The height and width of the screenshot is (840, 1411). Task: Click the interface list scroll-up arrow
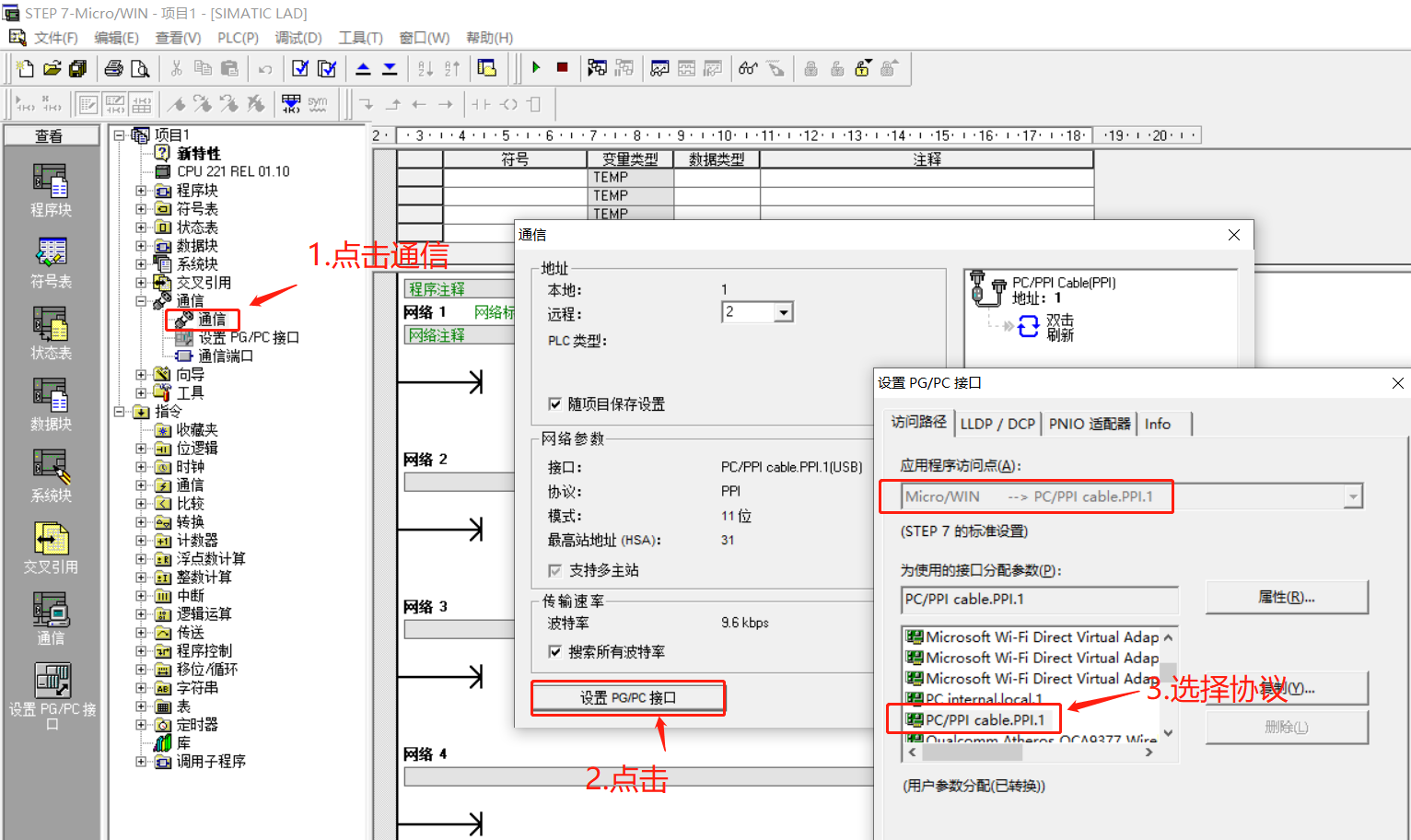point(1168,637)
